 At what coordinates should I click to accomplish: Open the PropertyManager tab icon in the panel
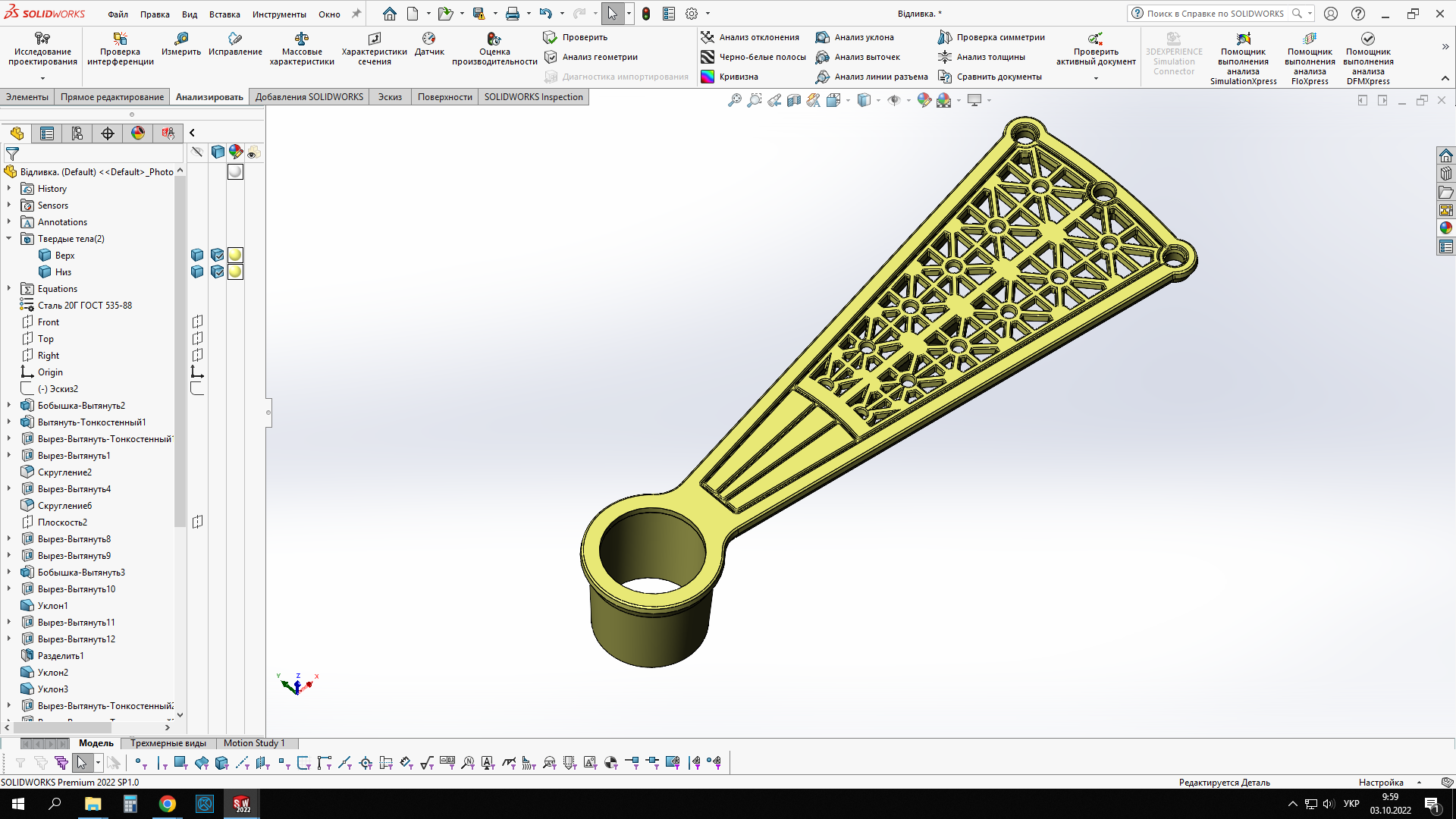click(47, 133)
